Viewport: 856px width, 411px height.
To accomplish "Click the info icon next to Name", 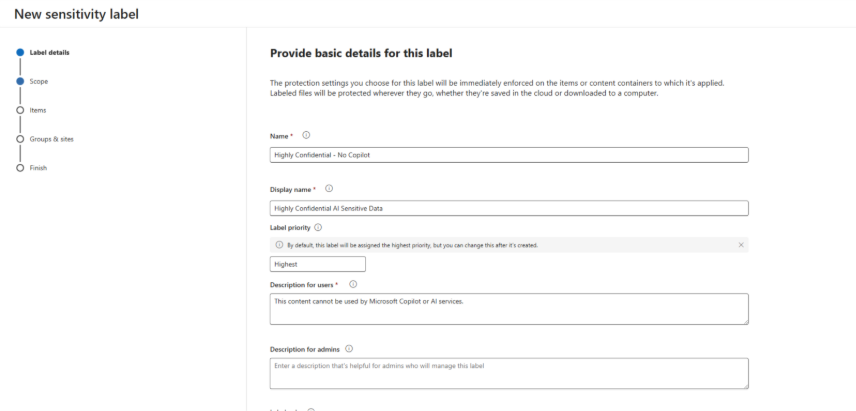I will [x=306, y=135].
